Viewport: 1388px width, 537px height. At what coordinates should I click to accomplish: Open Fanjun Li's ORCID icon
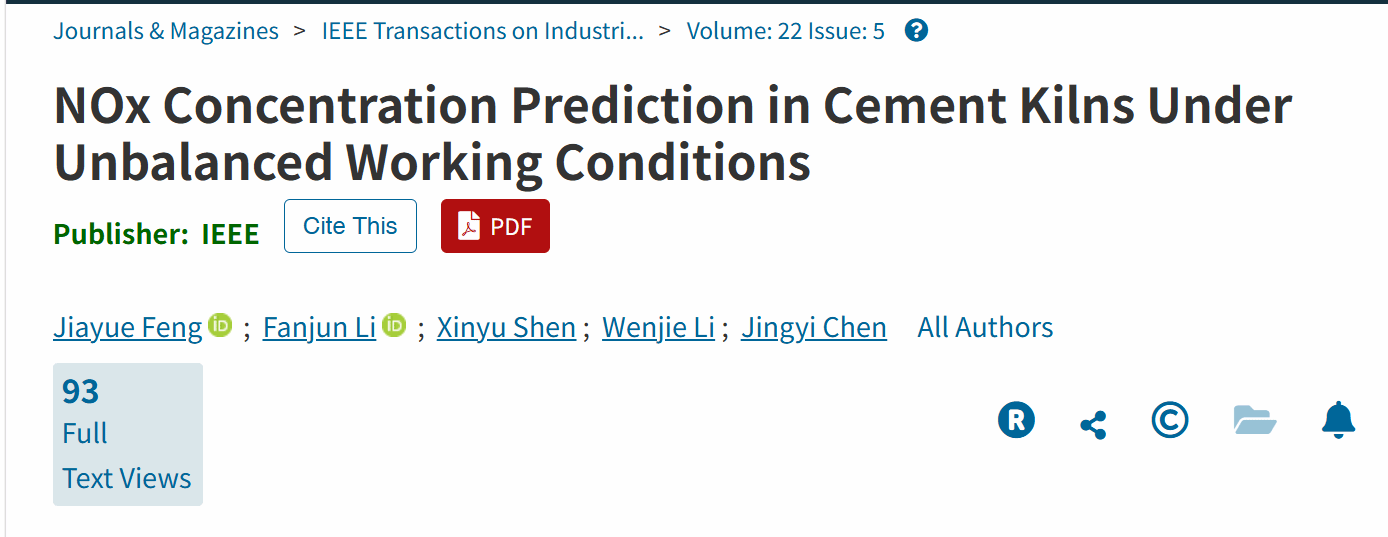(394, 326)
